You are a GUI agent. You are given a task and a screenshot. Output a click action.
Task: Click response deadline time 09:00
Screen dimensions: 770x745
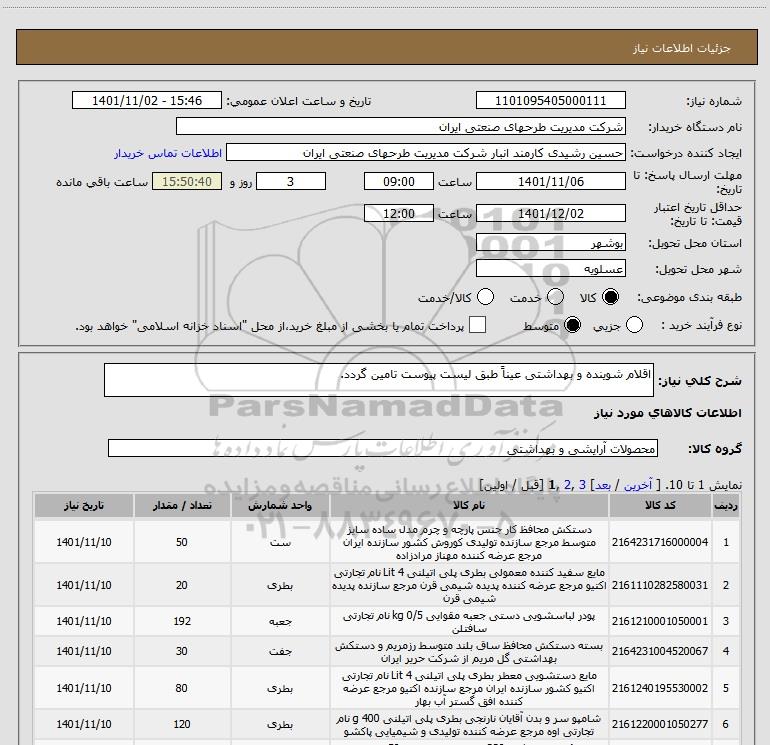point(399,182)
